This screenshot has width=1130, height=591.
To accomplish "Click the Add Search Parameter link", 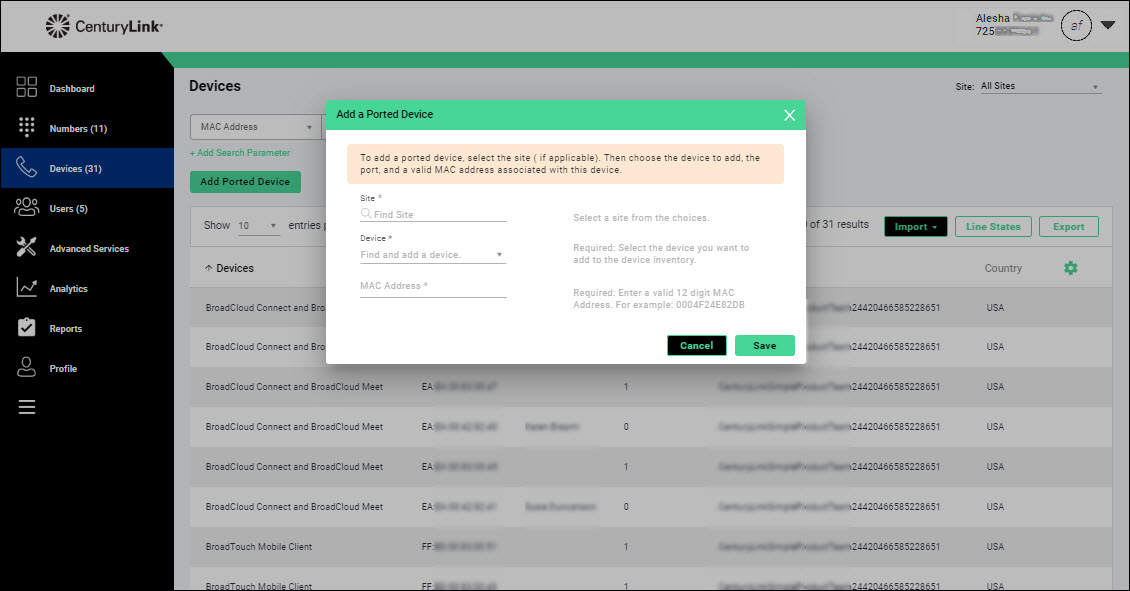I will (x=240, y=153).
